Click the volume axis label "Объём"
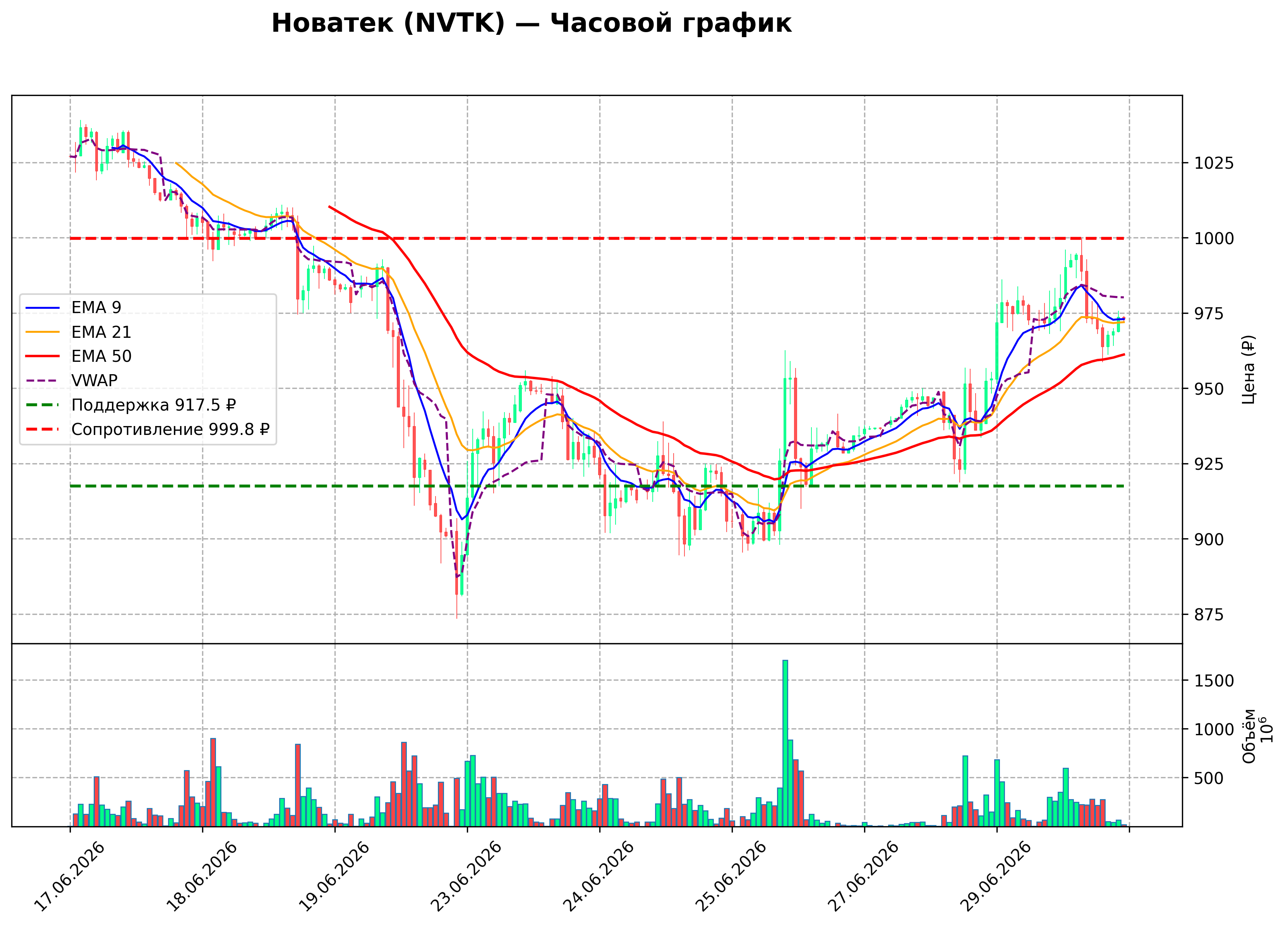The width and height of the screenshot is (1288, 926). pyautogui.click(x=1249, y=736)
